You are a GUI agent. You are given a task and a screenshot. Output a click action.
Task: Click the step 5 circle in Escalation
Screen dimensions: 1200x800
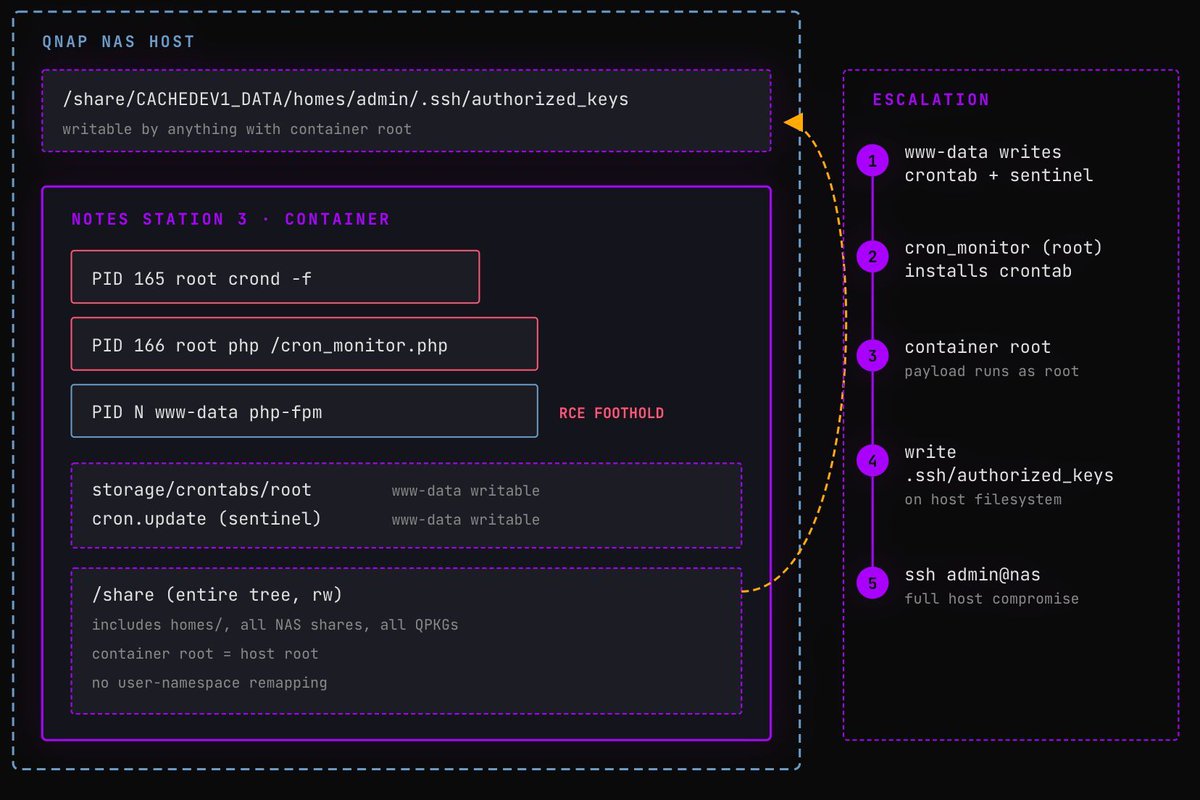[872, 583]
